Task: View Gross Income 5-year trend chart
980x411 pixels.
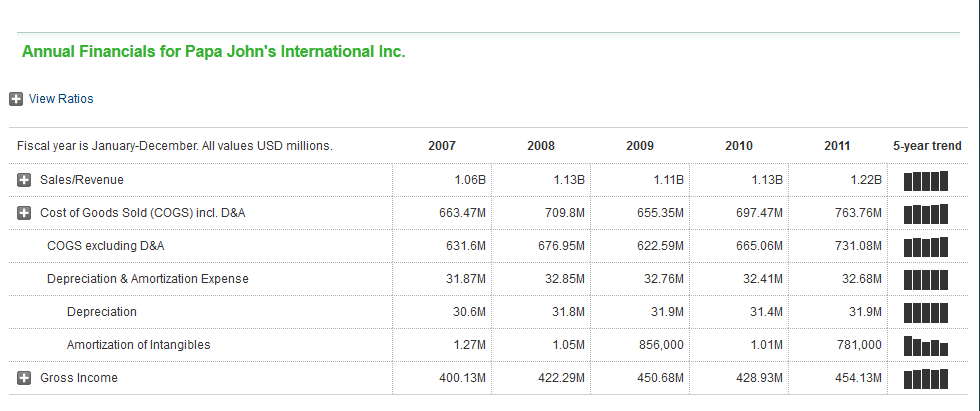Action: coord(926,379)
